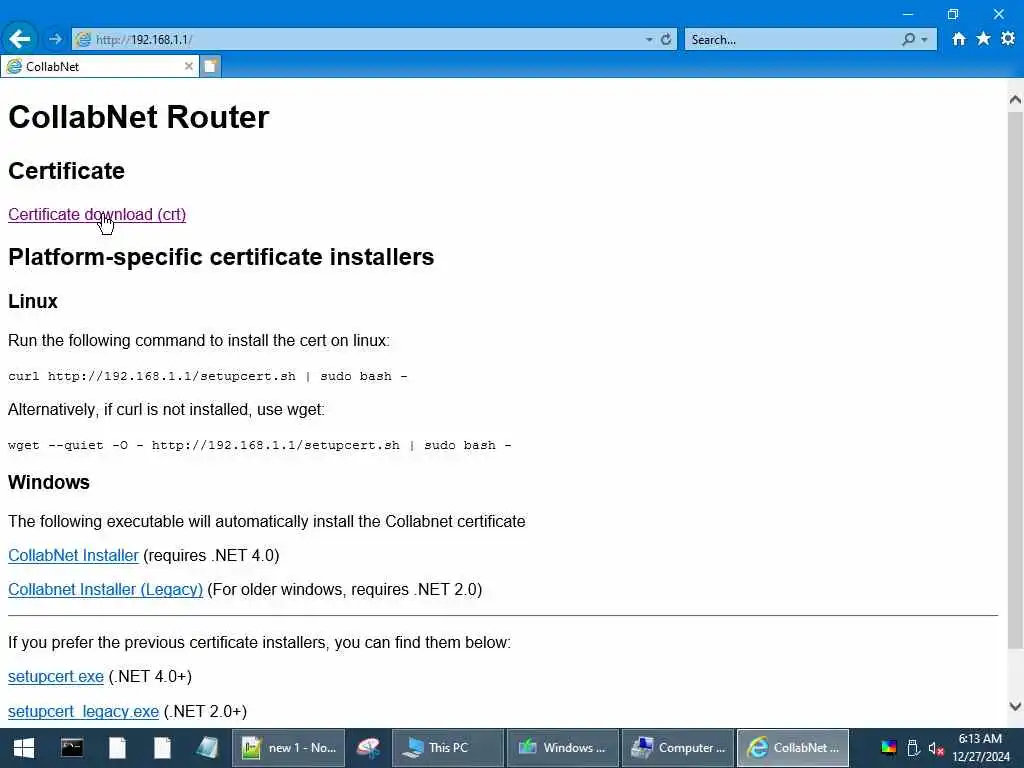
Task: Switch to the Computer... taskbar window
Action: coord(677,748)
